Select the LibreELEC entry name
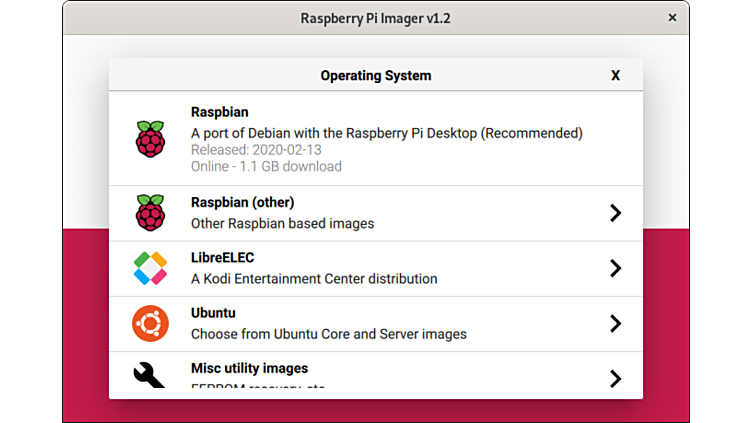The height and width of the screenshot is (423, 752). pyautogui.click(x=222, y=257)
